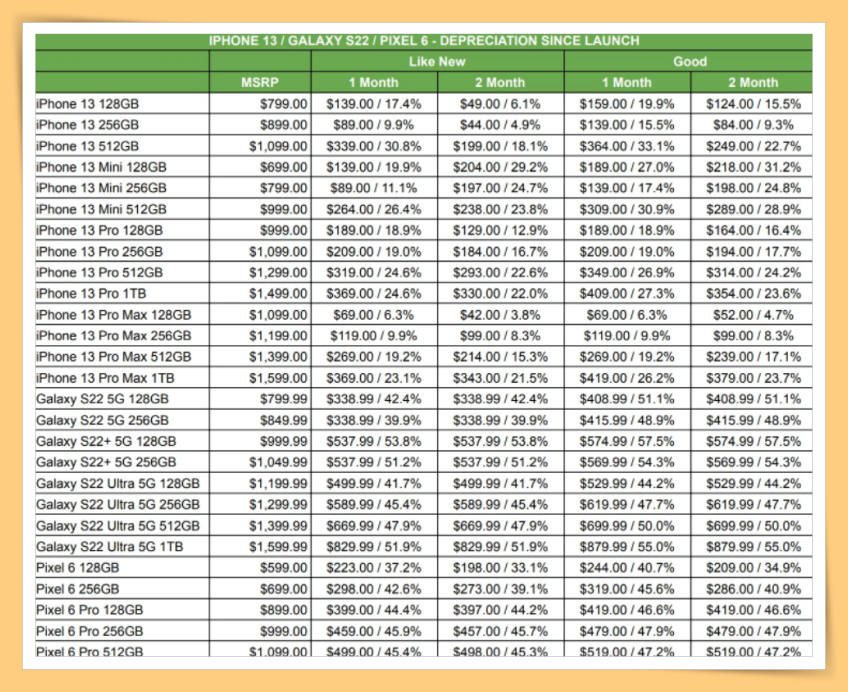The width and height of the screenshot is (848, 692).
Task: Select the 'Galaxy S22+ 5G 256GB' label
Action: tap(106, 463)
